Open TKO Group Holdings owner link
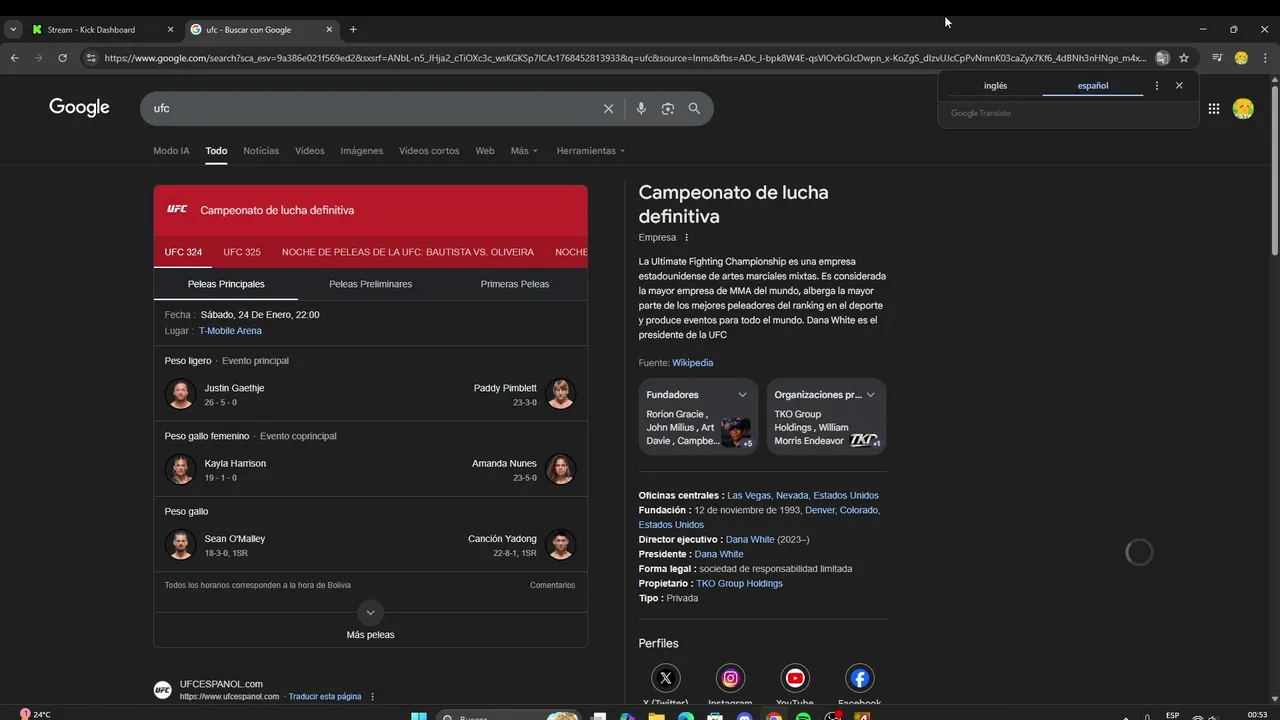Image resolution: width=1280 pixels, height=720 pixels. pos(739,584)
